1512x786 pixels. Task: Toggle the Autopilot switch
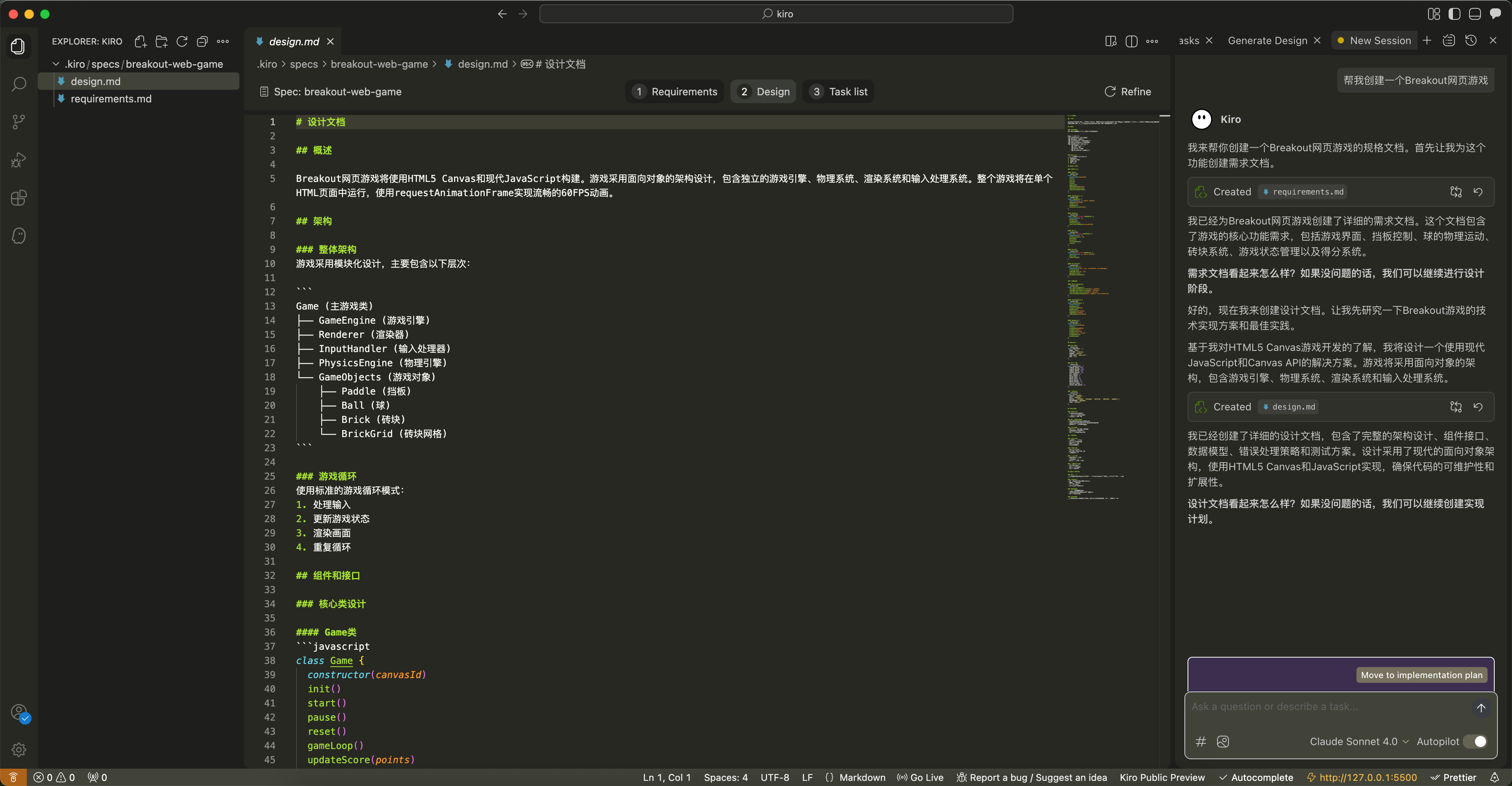click(1475, 742)
